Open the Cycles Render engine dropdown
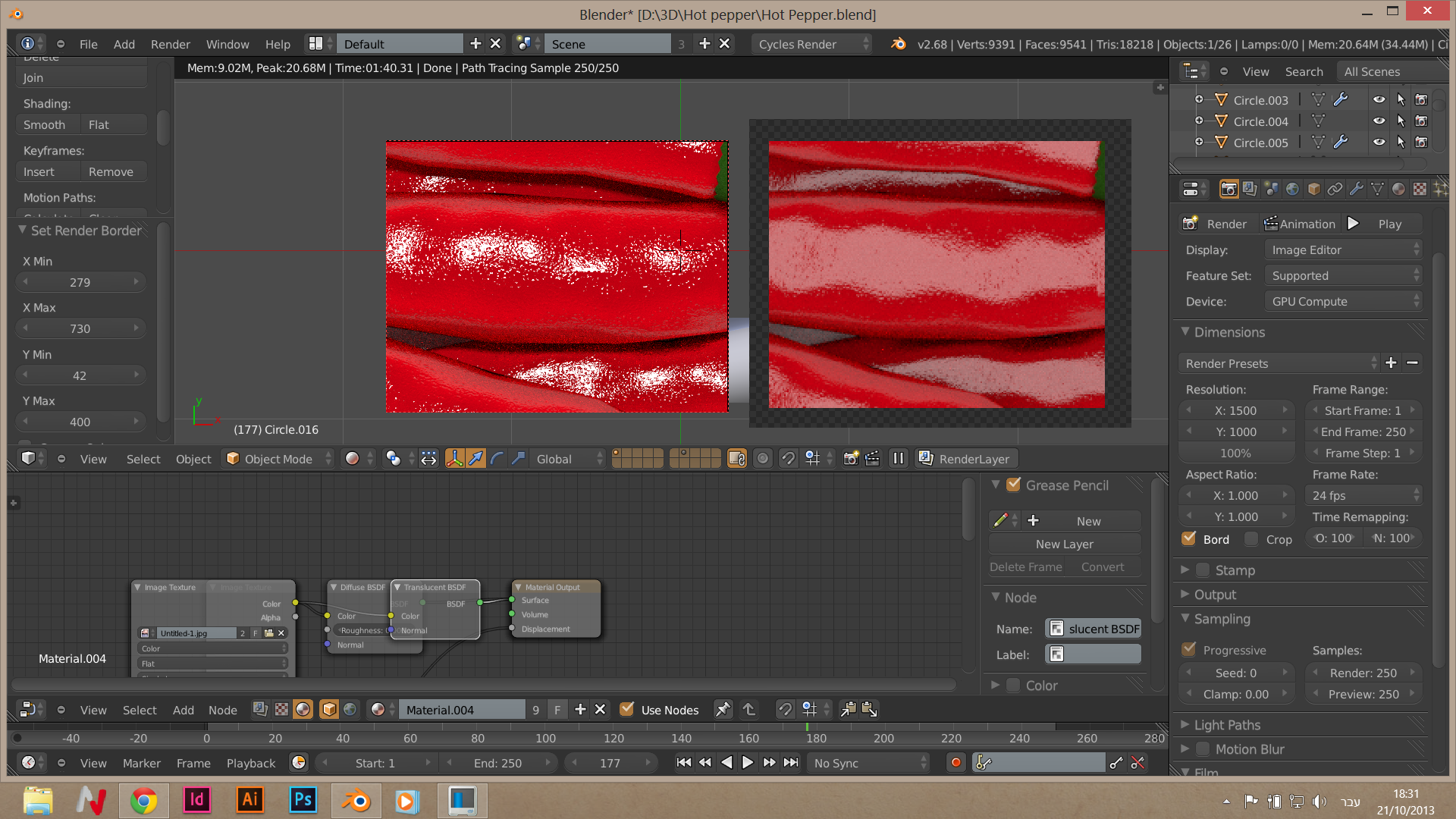This screenshot has height=819, width=1456. pyautogui.click(x=812, y=44)
